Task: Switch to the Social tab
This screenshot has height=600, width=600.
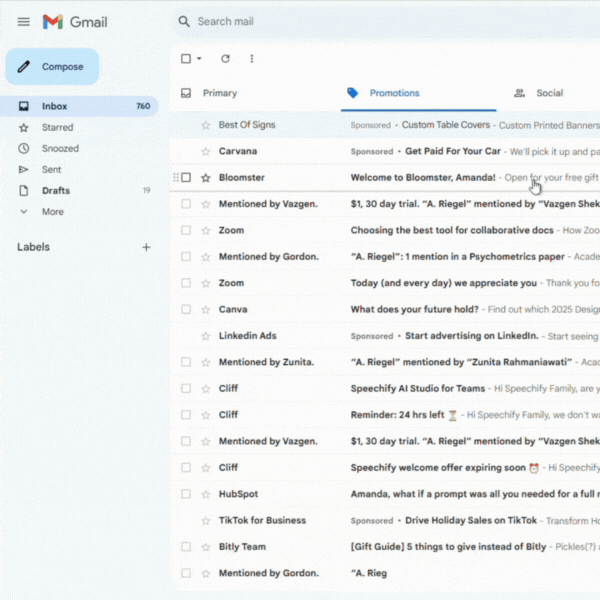Action: 548,93
